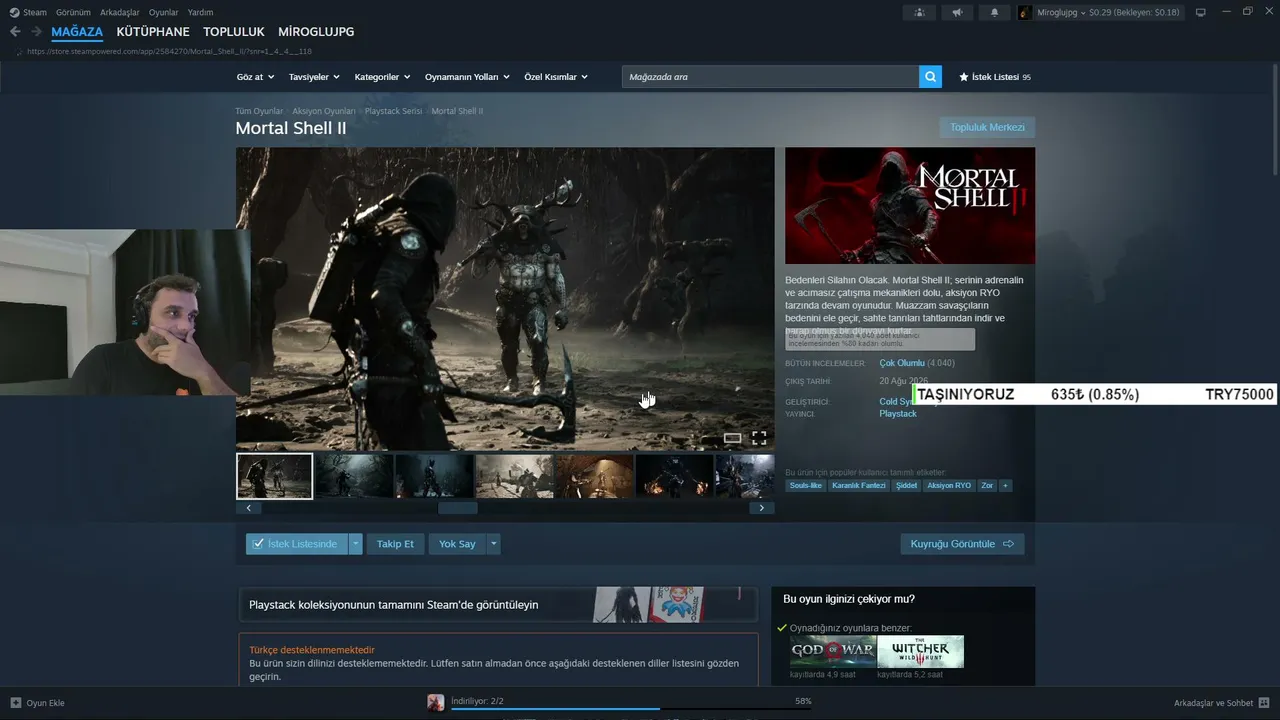The image size is (1280, 720).
Task: Open the Playstack publisher link
Action: pyautogui.click(x=898, y=414)
